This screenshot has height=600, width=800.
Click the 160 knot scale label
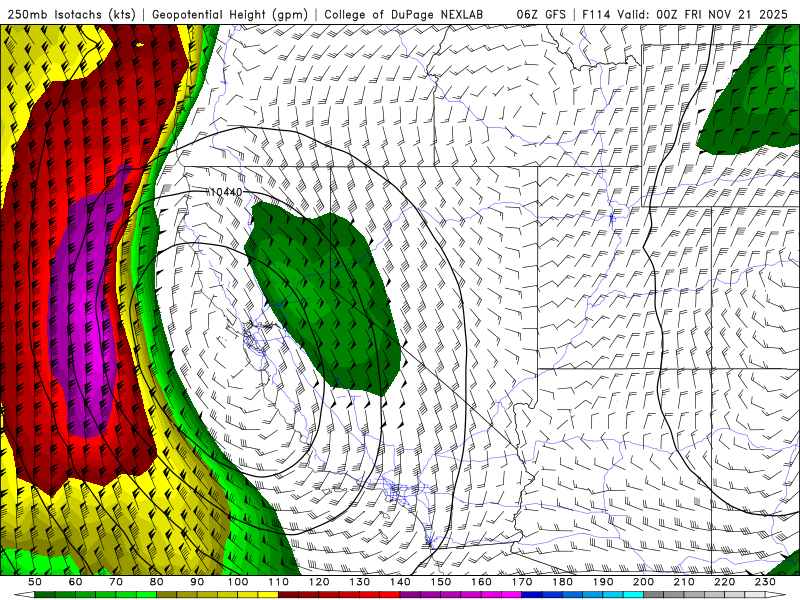(481, 582)
